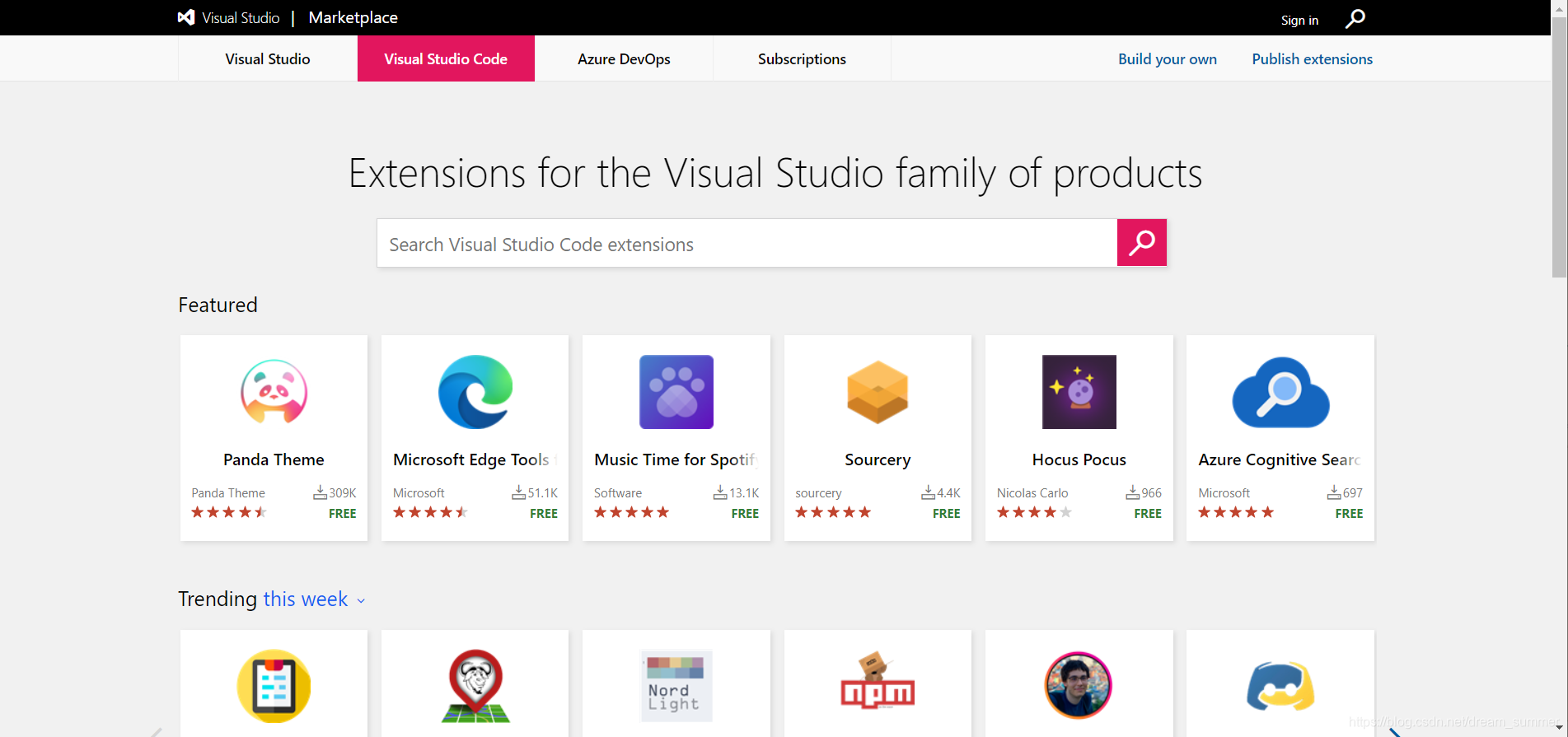Click Panda Theme star rating

229,512
